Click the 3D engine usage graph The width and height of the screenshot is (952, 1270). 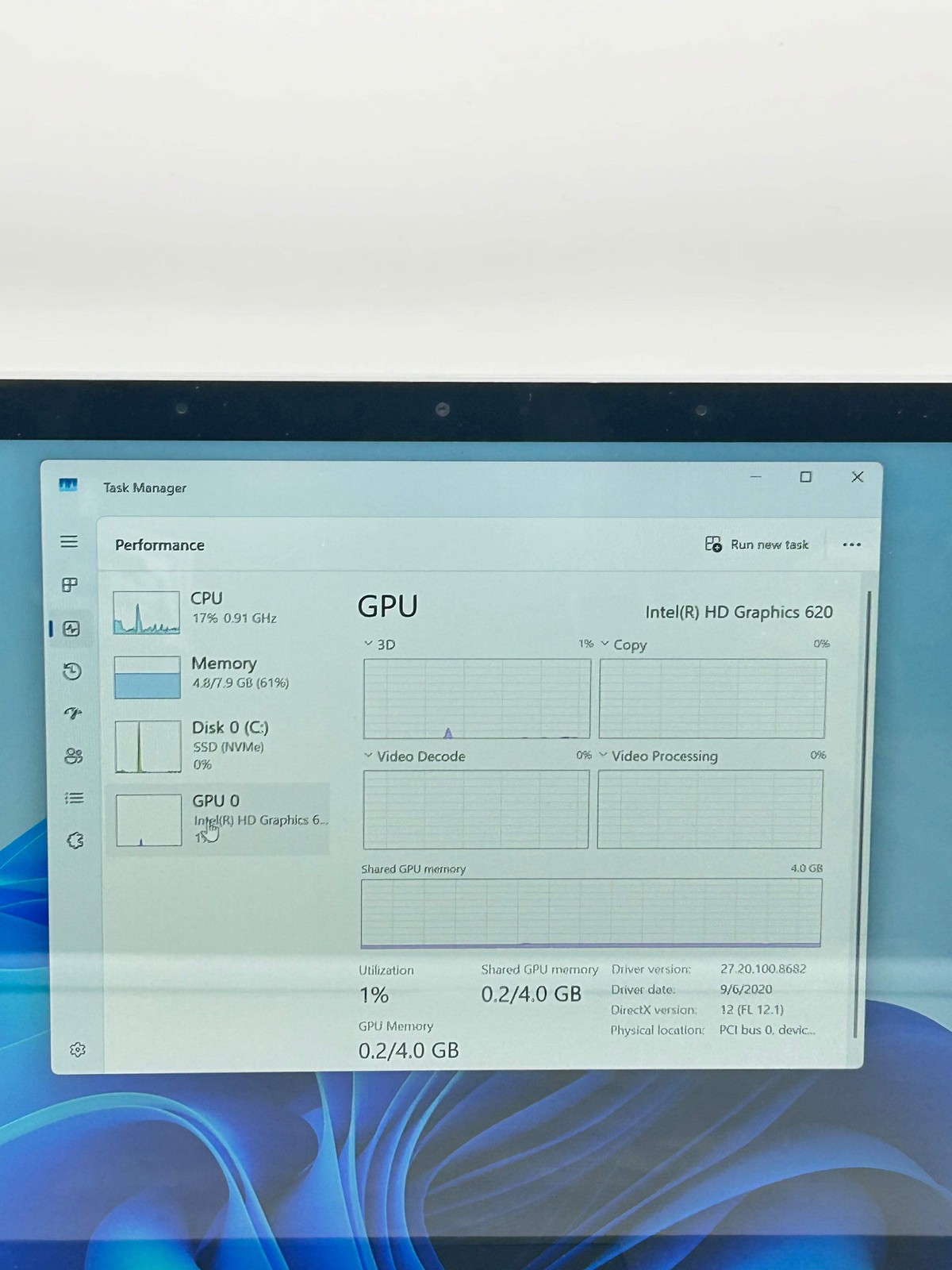pos(477,698)
